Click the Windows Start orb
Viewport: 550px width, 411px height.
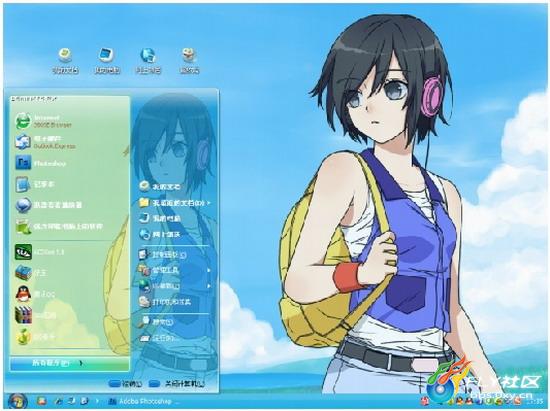17,401
